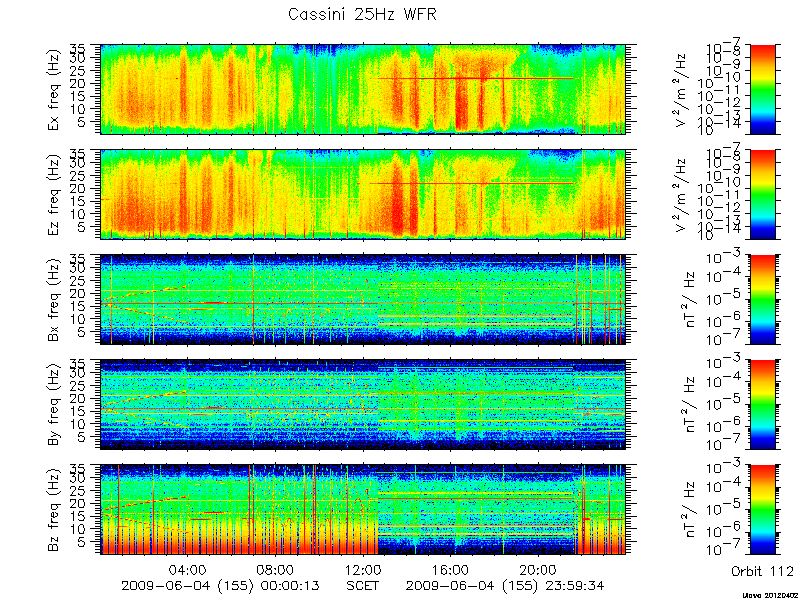Click the 'By freq (Hz)' axis label

[55, 405]
